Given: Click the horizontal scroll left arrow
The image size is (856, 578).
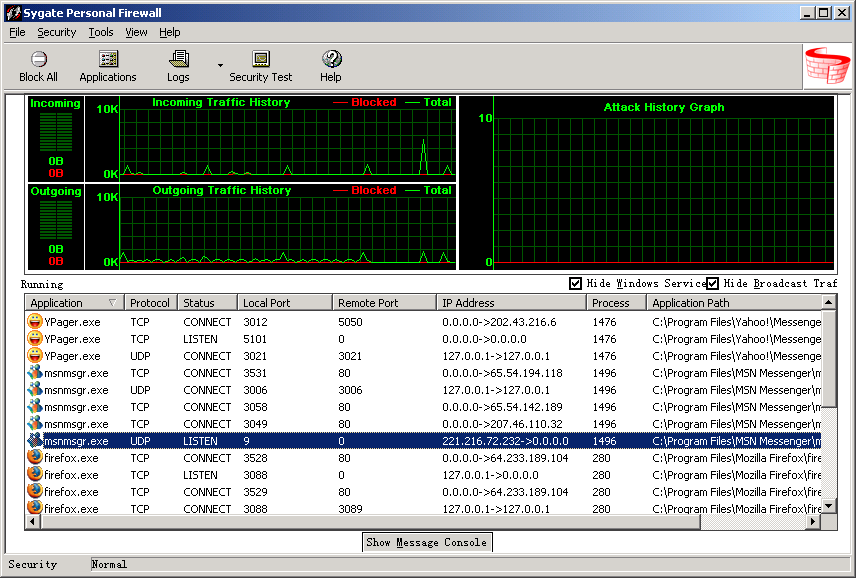Looking at the screenshot, I should tap(32, 522).
